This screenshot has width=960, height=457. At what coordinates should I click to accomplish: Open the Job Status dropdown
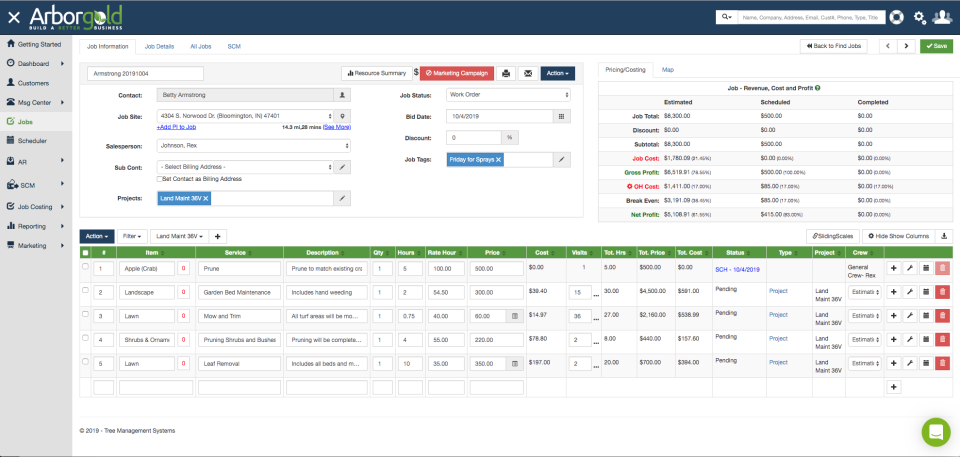pos(508,95)
